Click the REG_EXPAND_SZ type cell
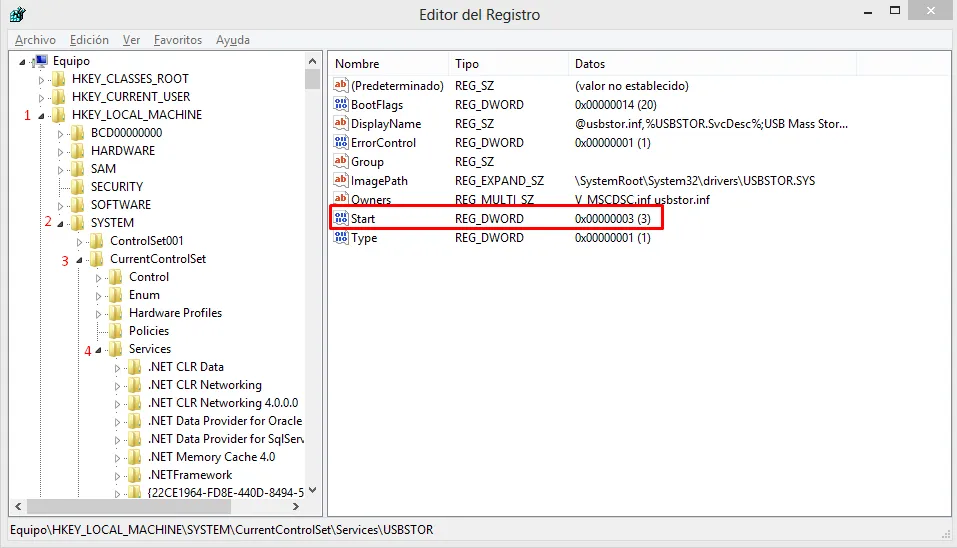This screenshot has width=957, height=548. click(499, 181)
